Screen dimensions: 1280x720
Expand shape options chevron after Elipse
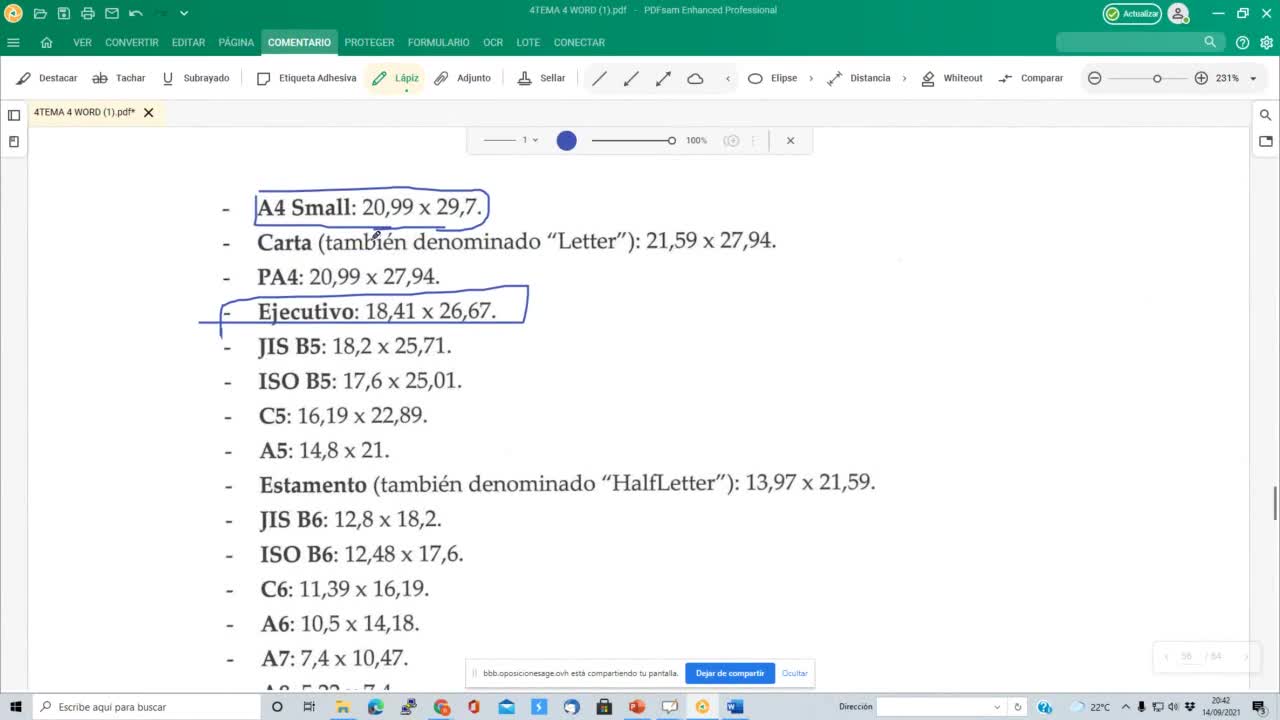pos(811,78)
